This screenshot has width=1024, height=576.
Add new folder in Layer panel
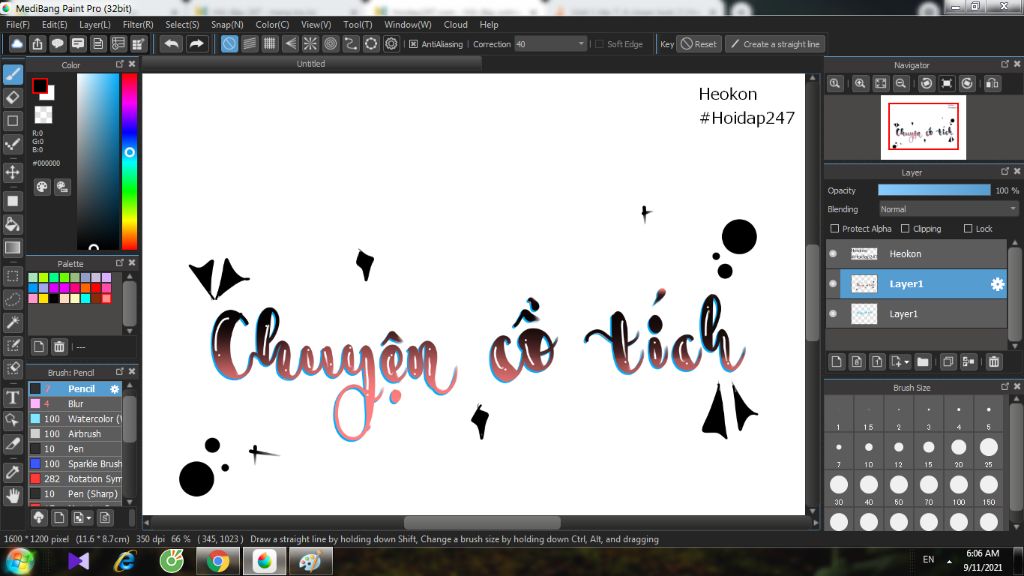923,362
